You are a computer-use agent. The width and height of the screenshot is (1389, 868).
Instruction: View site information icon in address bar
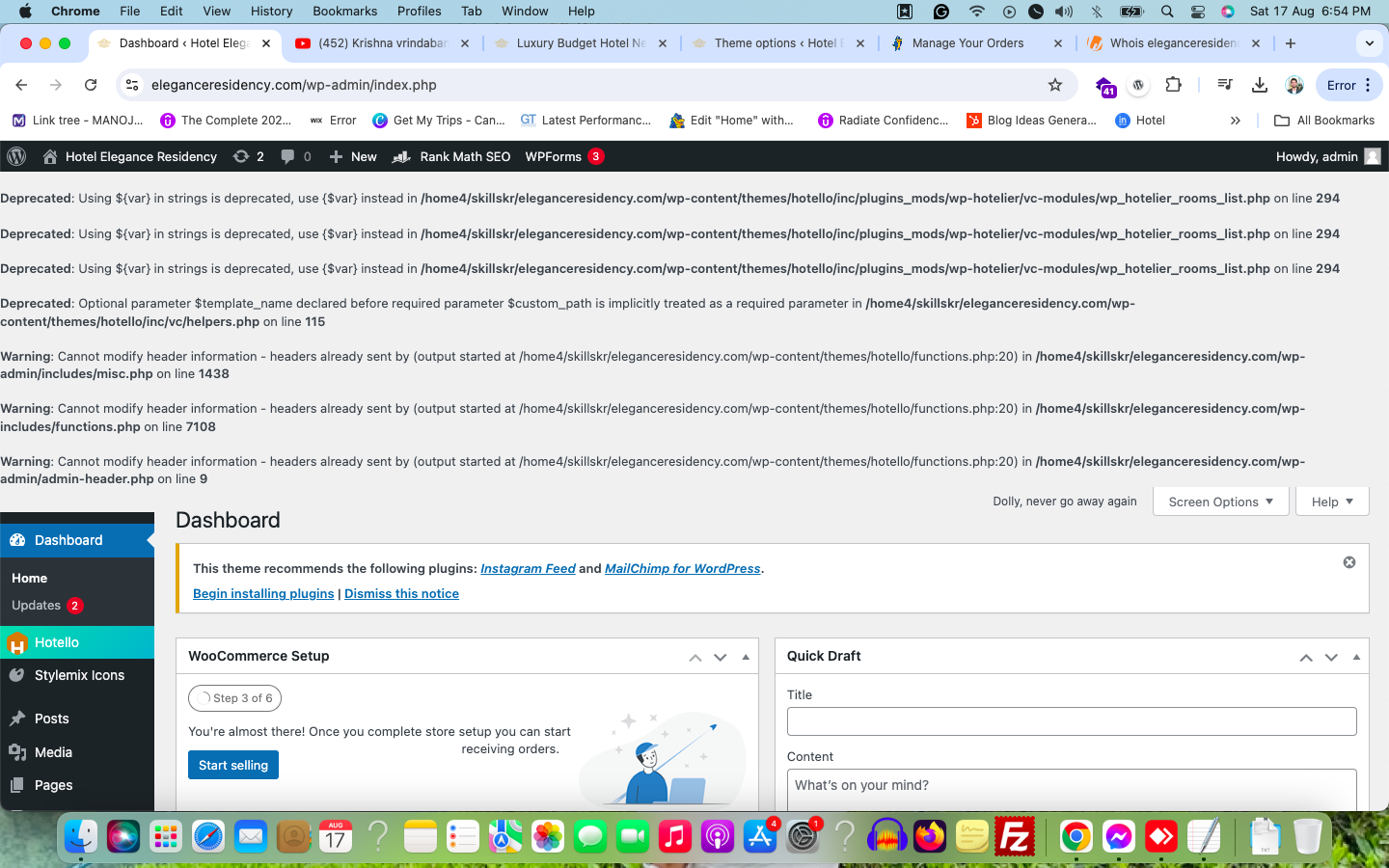132,85
